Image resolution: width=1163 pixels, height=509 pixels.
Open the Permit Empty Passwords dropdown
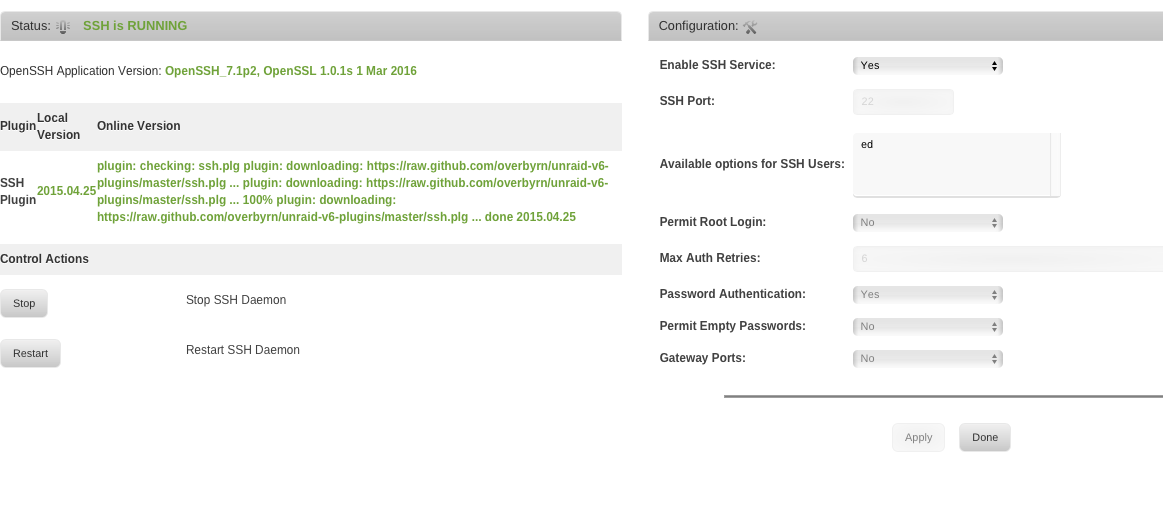click(928, 326)
